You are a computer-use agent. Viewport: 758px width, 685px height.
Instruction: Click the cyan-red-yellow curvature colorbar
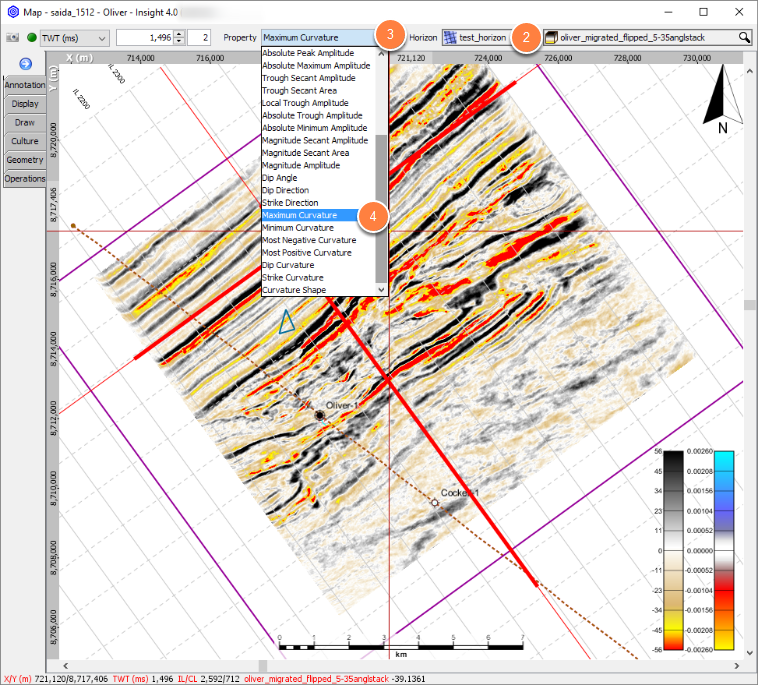[x=724, y=550]
